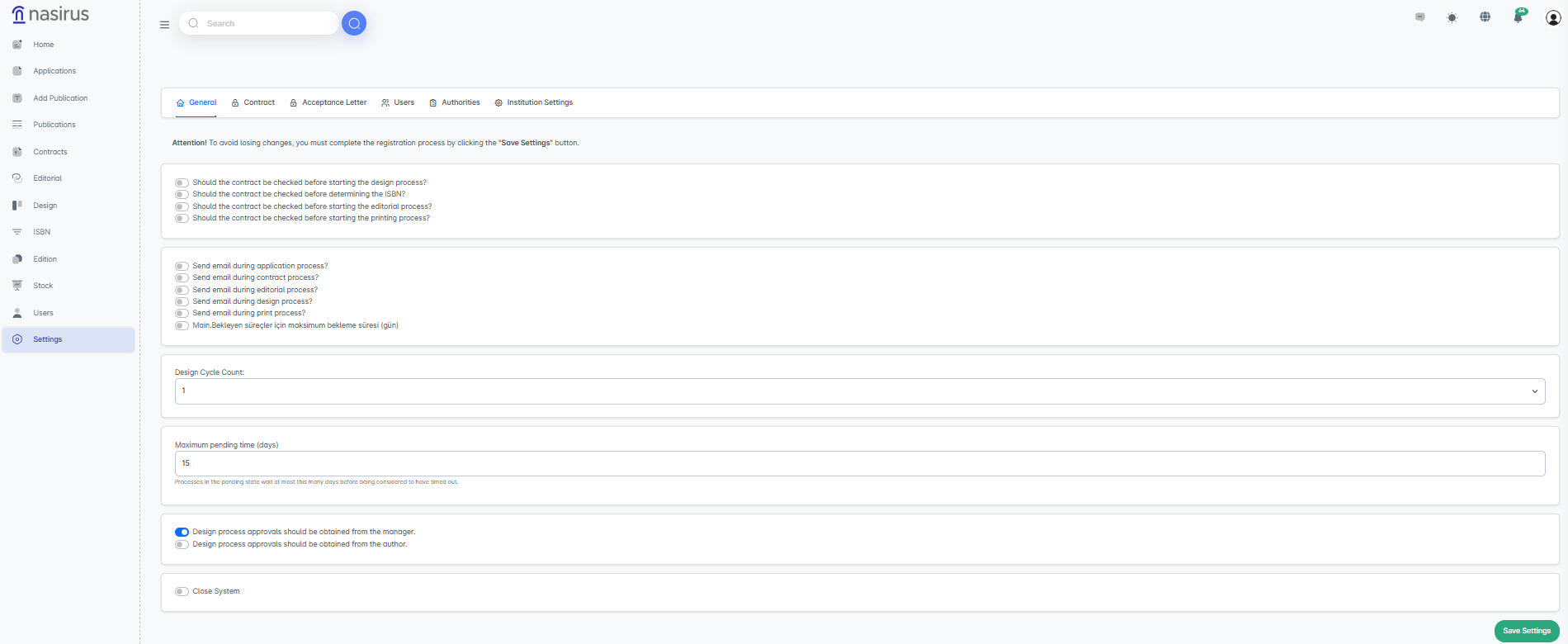Image resolution: width=1568 pixels, height=644 pixels.
Task: Click the hamburger menu icon
Action: 164,25
